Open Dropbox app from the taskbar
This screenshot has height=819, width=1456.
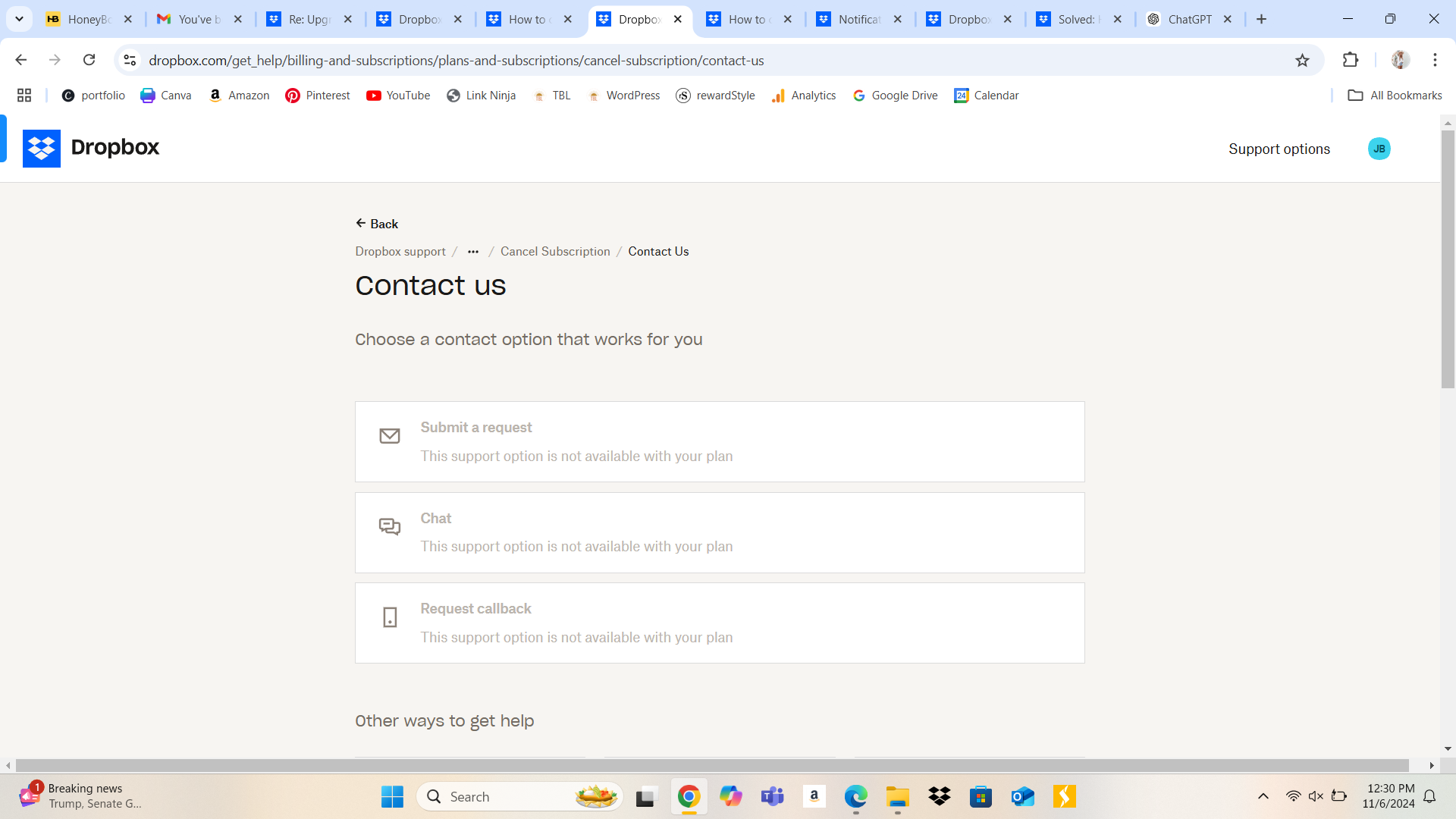(x=939, y=796)
